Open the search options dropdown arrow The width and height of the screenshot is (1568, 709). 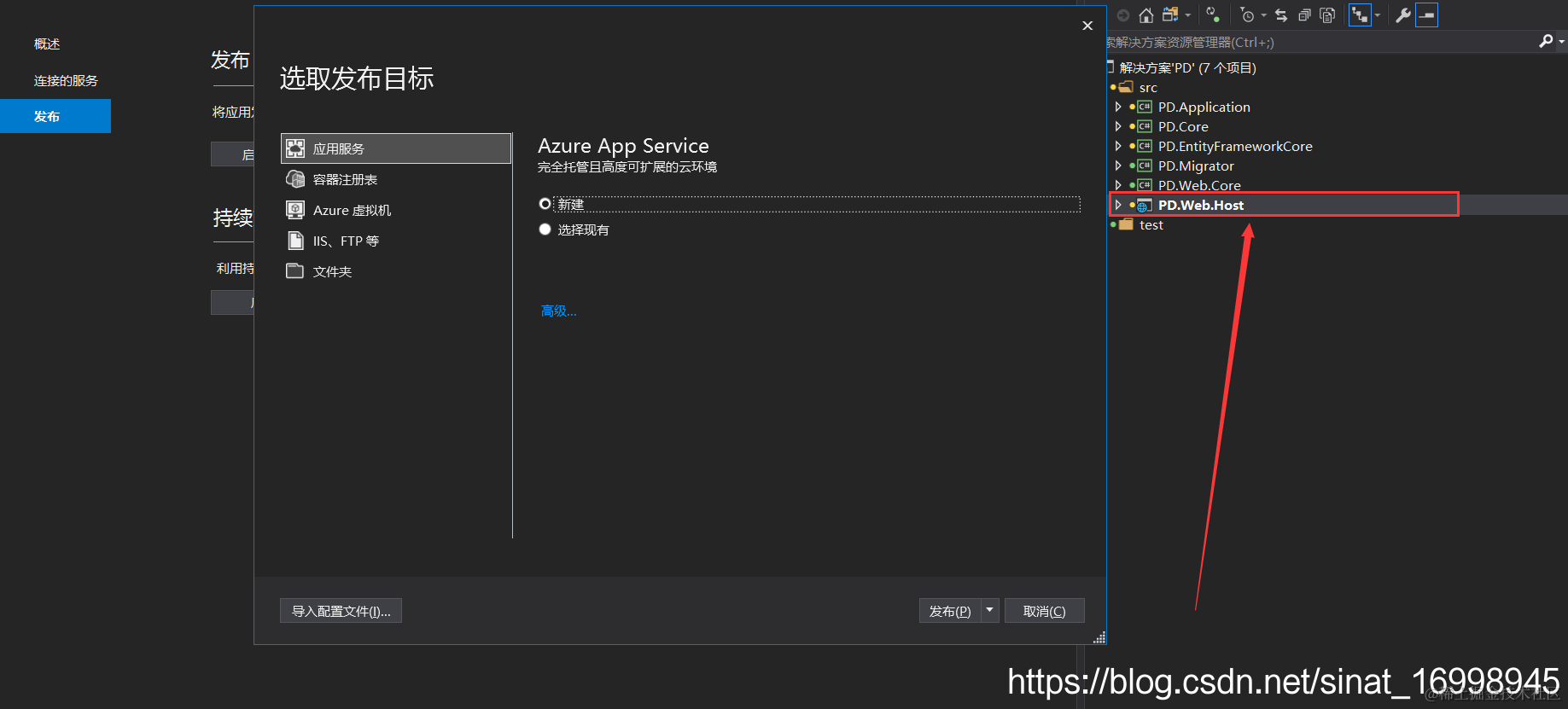click(1561, 41)
